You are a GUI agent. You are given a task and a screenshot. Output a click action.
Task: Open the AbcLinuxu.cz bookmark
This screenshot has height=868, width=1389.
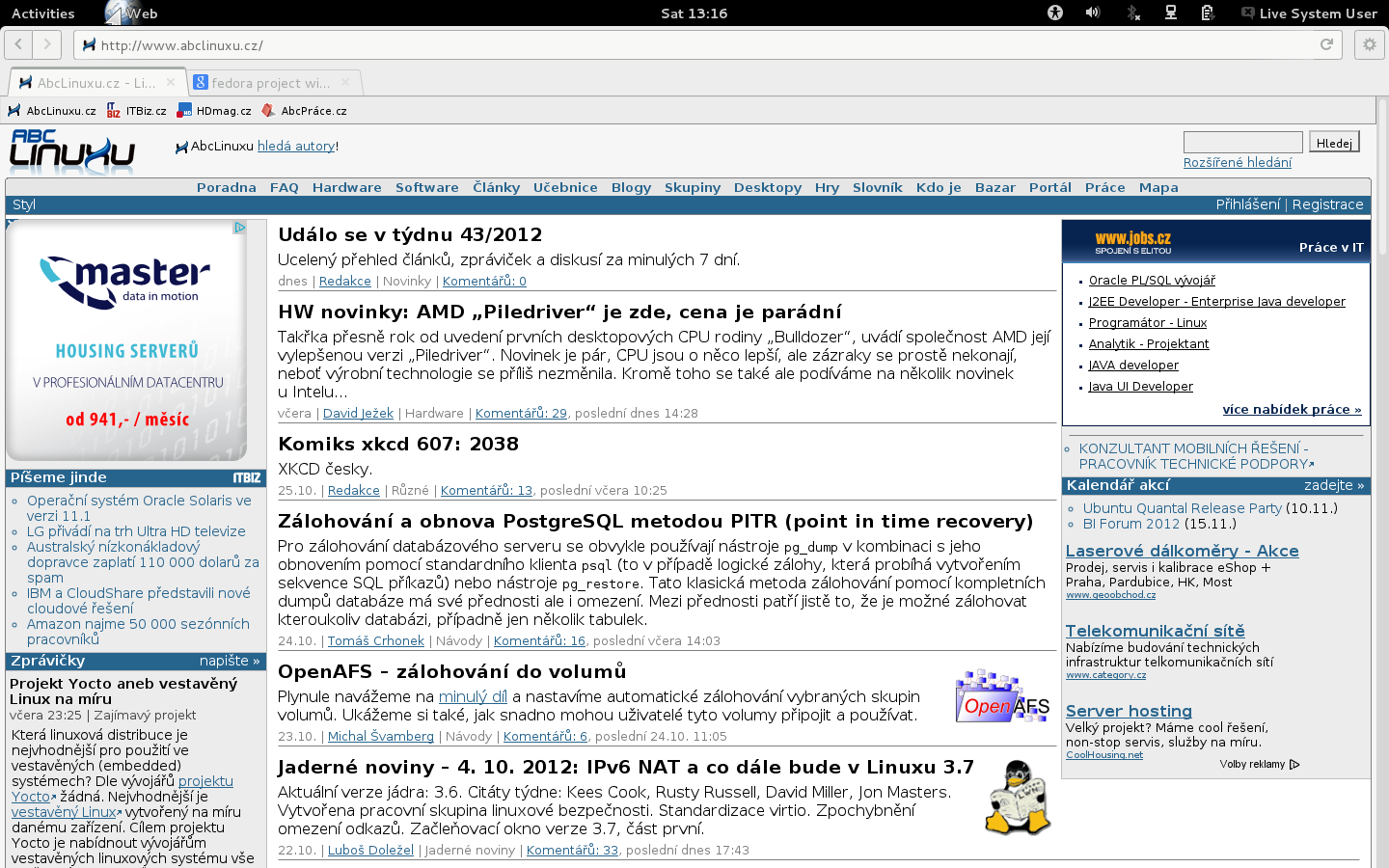(x=52, y=111)
